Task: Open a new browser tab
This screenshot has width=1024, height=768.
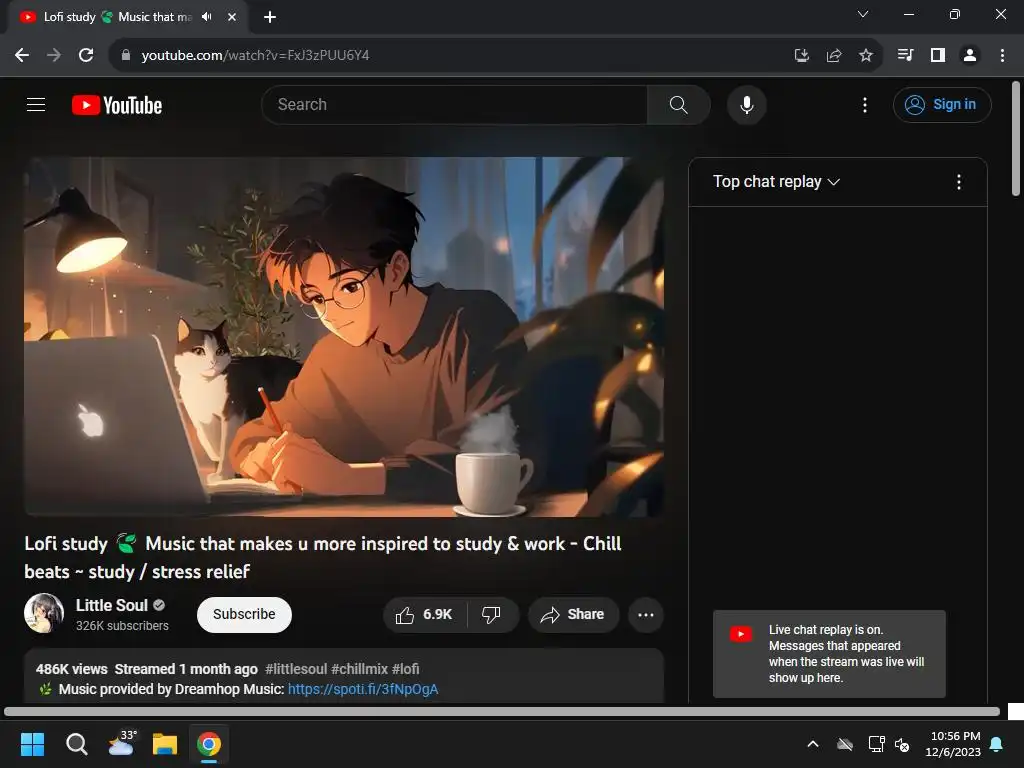Action: pos(270,17)
